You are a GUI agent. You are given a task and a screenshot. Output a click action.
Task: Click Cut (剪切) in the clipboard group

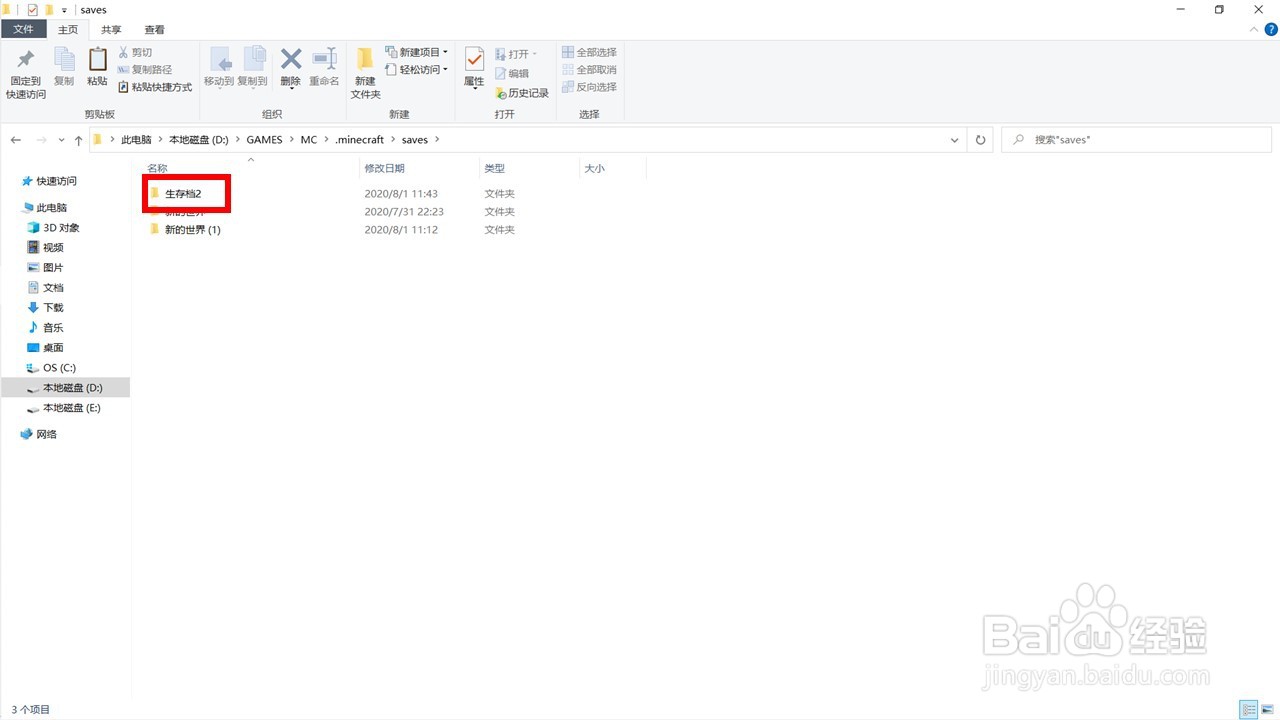coord(135,52)
